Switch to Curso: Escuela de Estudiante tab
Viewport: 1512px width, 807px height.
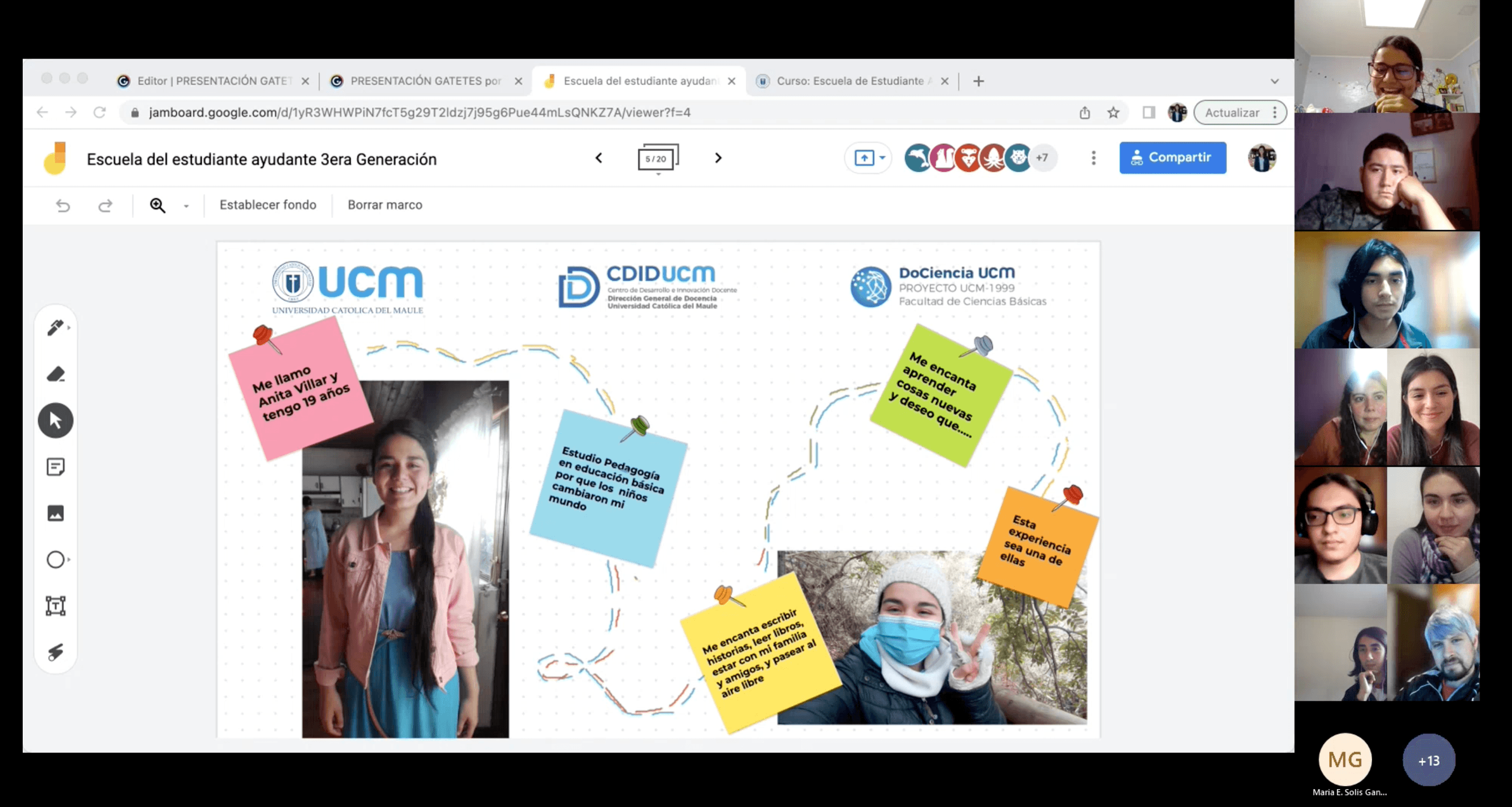click(849, 81)
